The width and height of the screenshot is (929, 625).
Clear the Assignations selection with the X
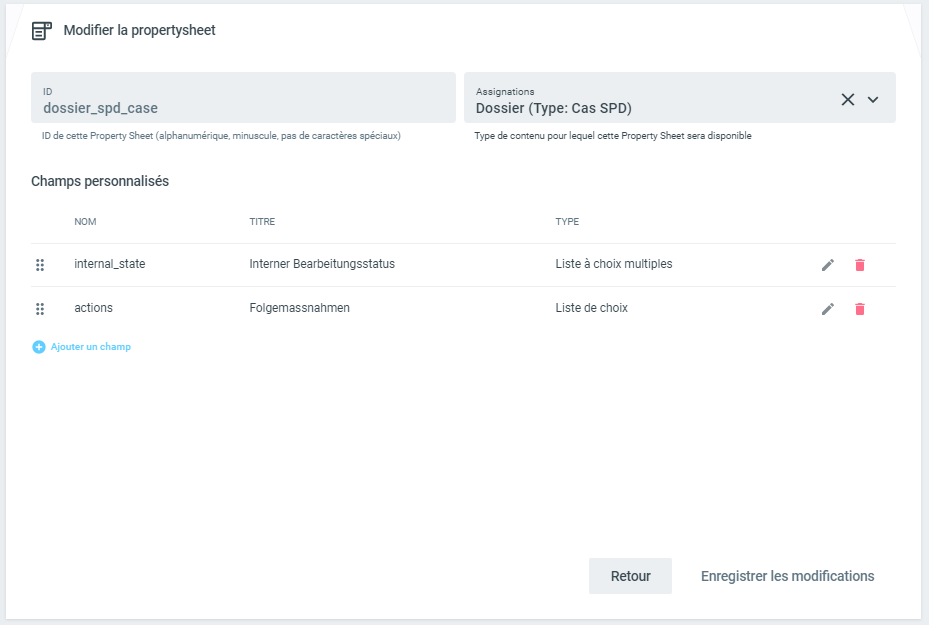[848, 99]
